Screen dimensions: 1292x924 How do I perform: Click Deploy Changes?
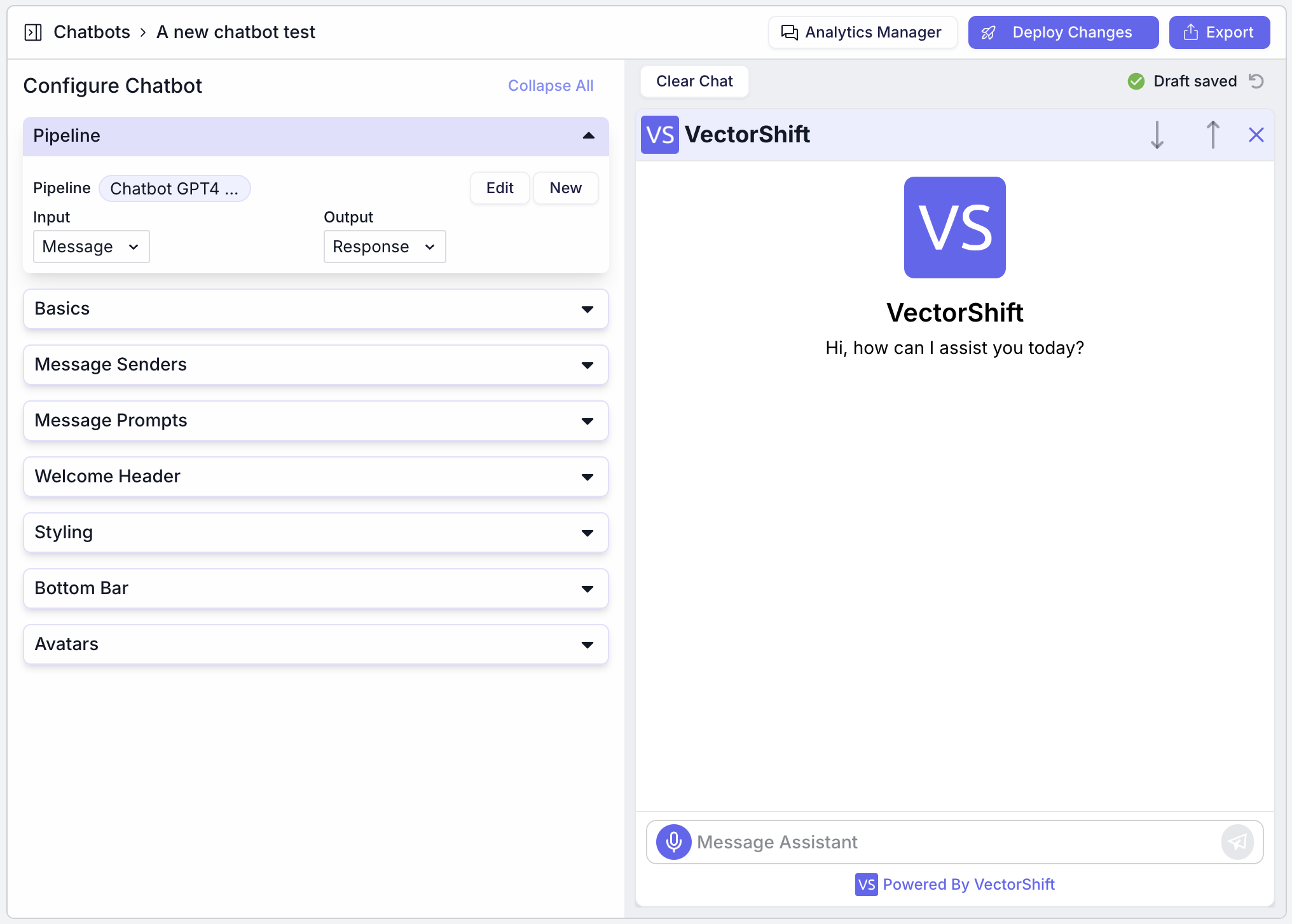(1062, 32)
